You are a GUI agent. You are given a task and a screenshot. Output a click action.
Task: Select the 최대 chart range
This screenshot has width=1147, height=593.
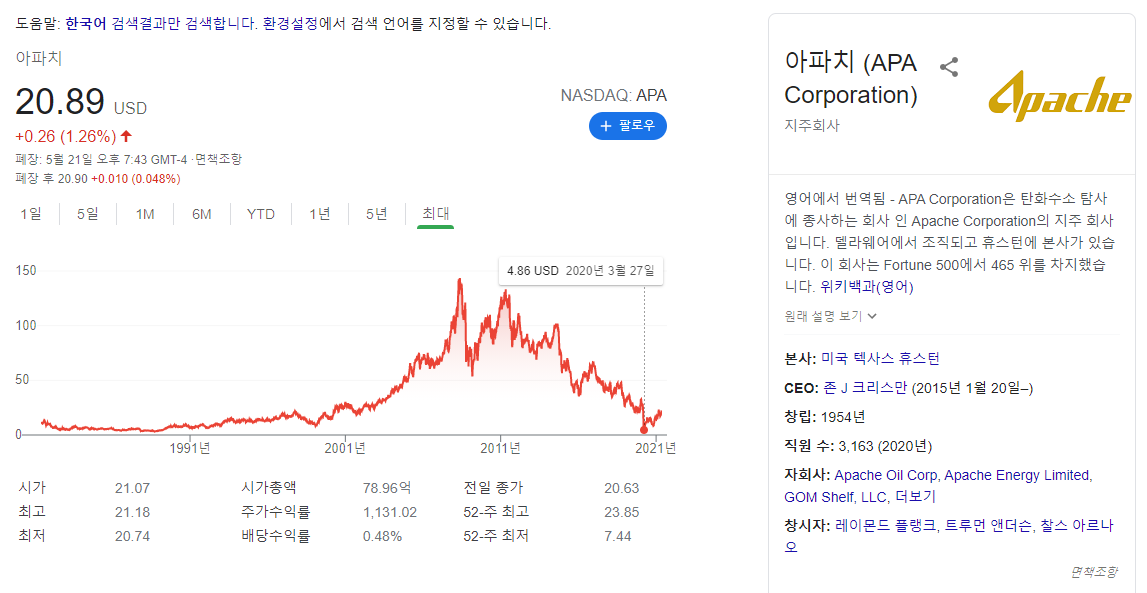point(434,214)
